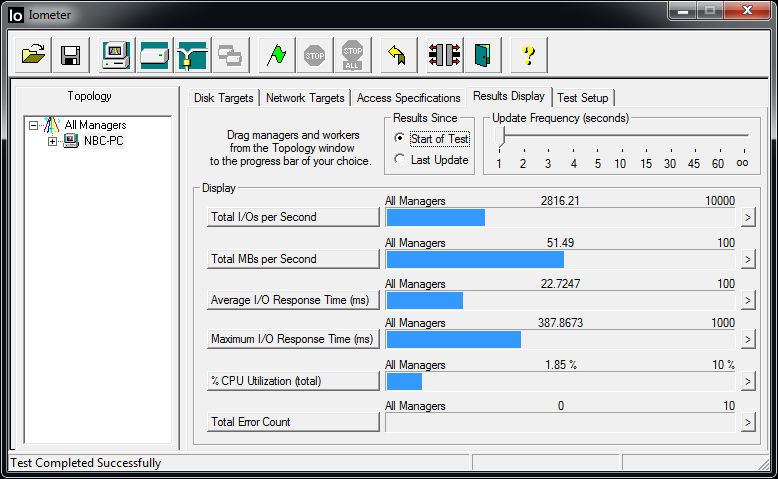This screenshot has width=778, height=479.
Task: Stop the current test
Action: point(315,55)
